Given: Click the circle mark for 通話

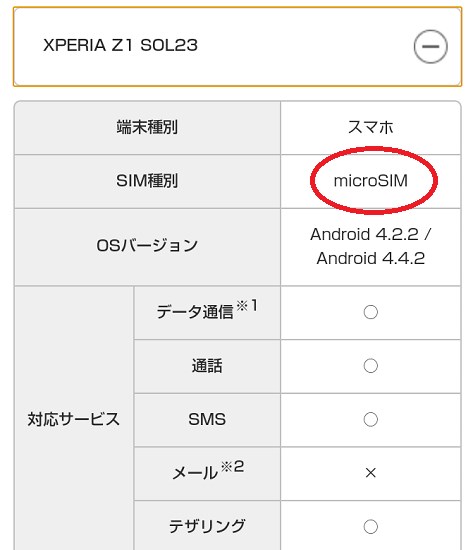Looking at the screenshot, I should pos(371,365).
